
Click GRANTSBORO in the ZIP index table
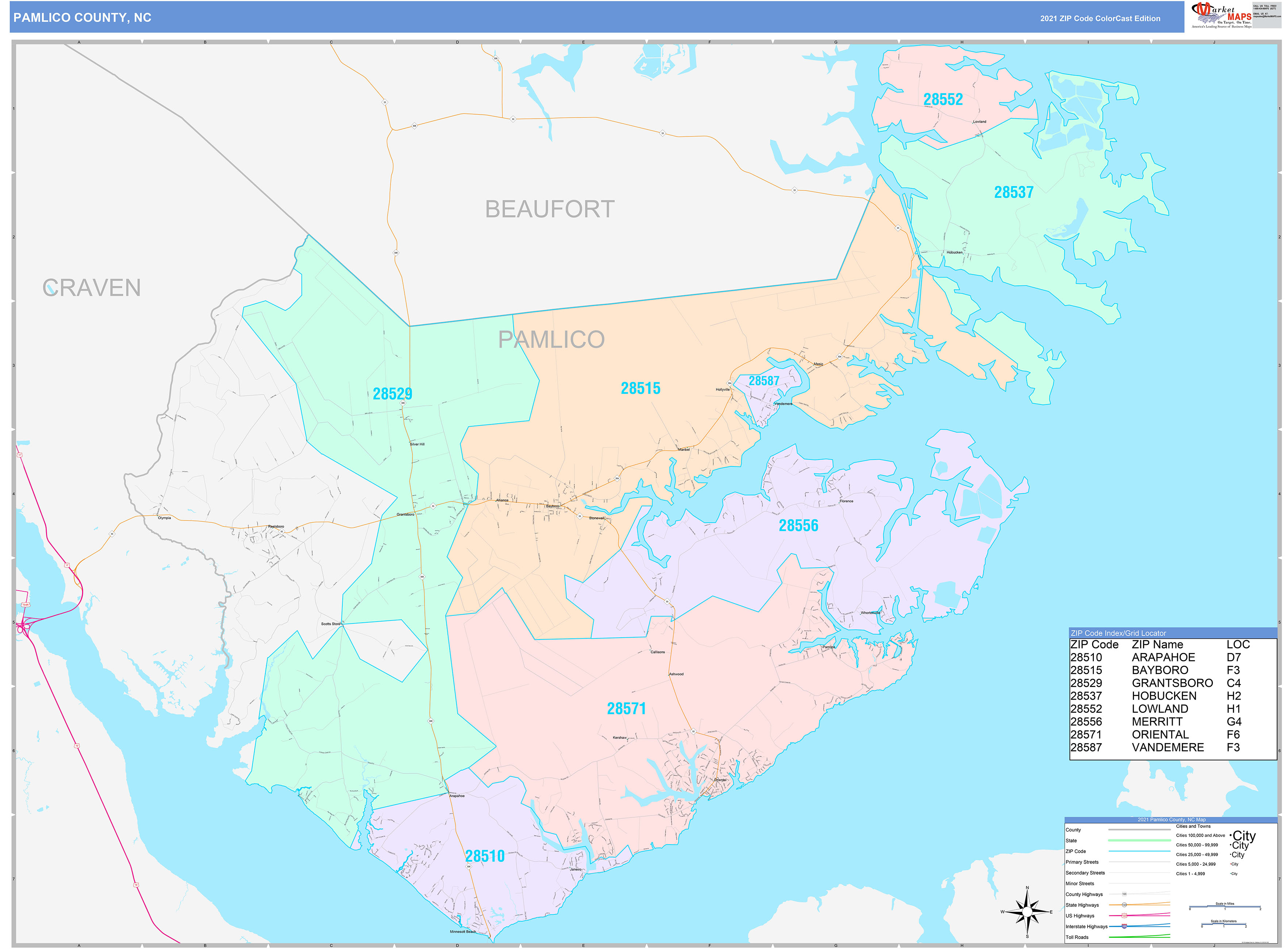pyautogui.click(x=1172, y=683)
